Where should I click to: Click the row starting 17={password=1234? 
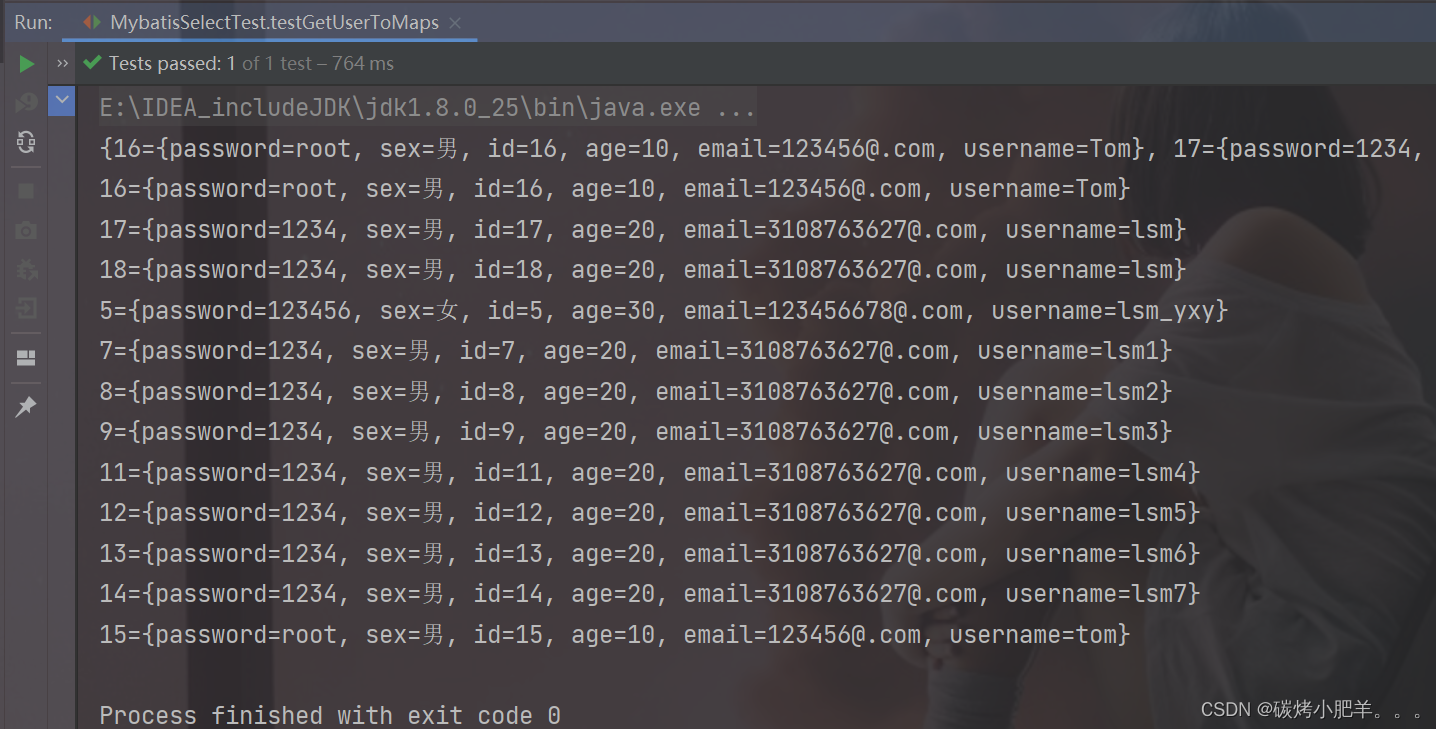[x=643, y=230]
